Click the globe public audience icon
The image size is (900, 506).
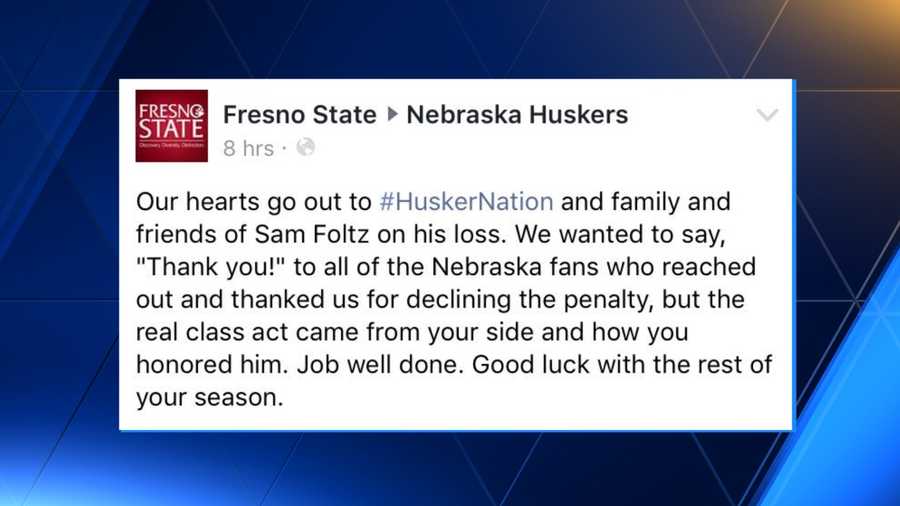[x=305, y=147]
